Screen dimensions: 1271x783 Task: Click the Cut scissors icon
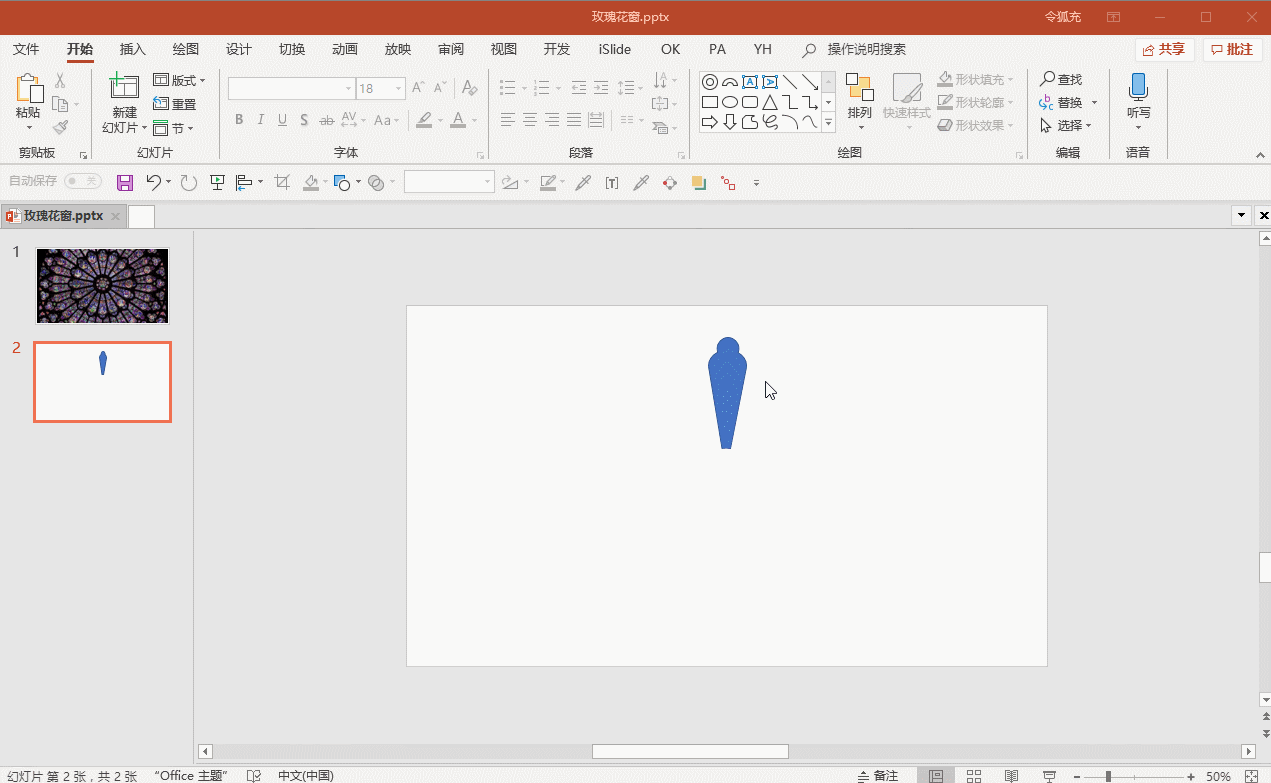pos(60,81)
